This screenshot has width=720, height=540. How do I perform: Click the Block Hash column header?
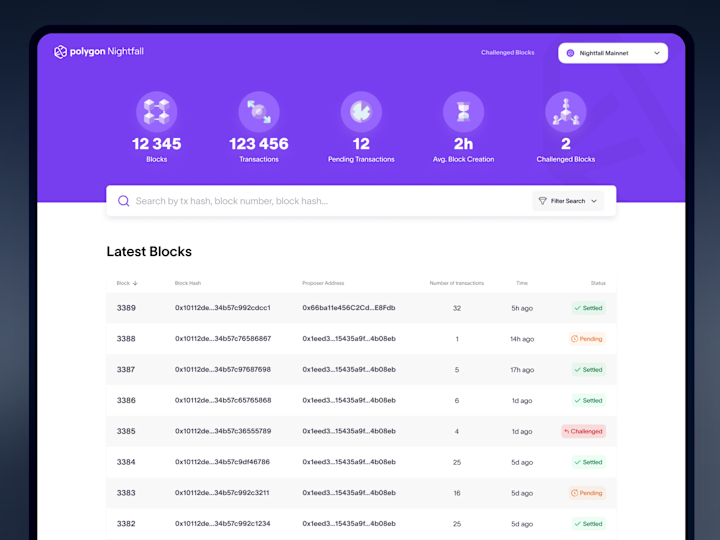[x=188, y=283]
